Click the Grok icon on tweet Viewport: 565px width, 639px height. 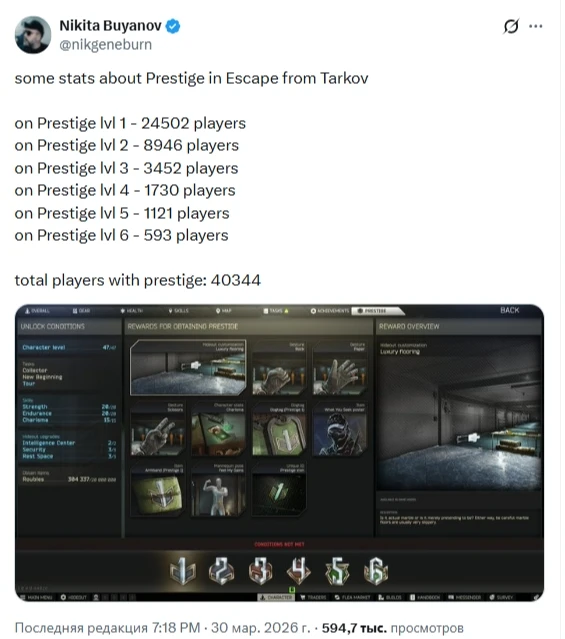[511, 26]
